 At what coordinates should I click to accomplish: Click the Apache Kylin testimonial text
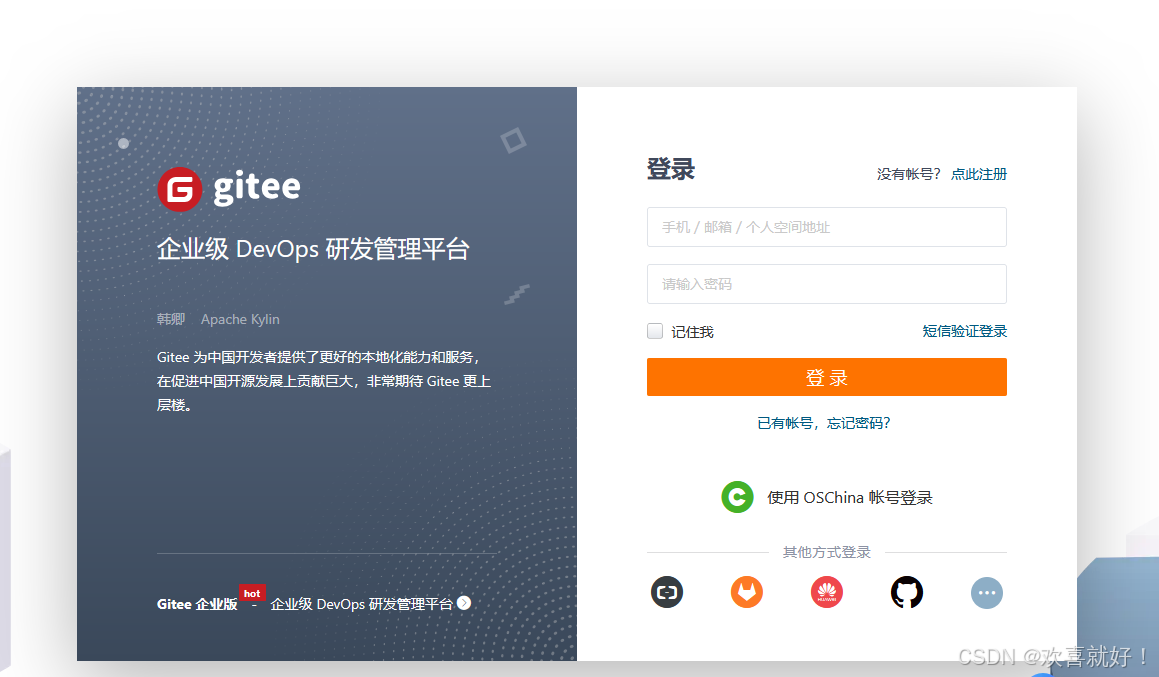240,319
